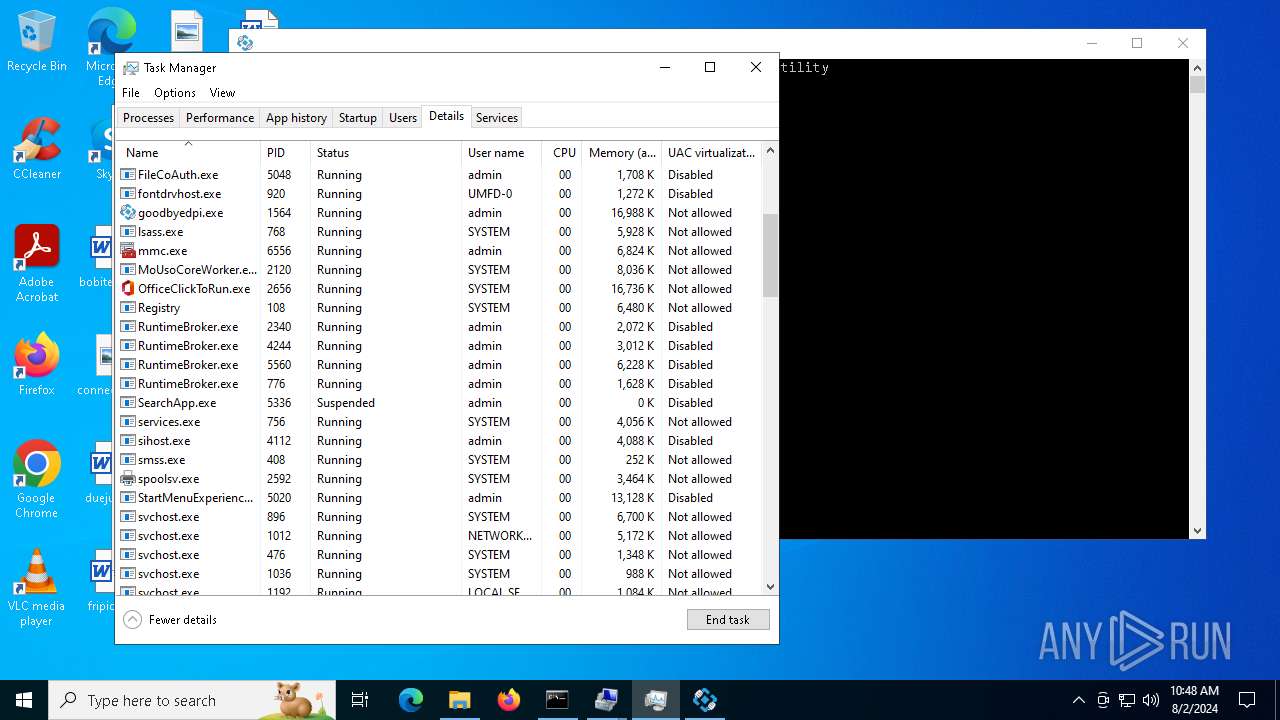Sort processes by PID column

pyautogui.click(x=286, y=153)
